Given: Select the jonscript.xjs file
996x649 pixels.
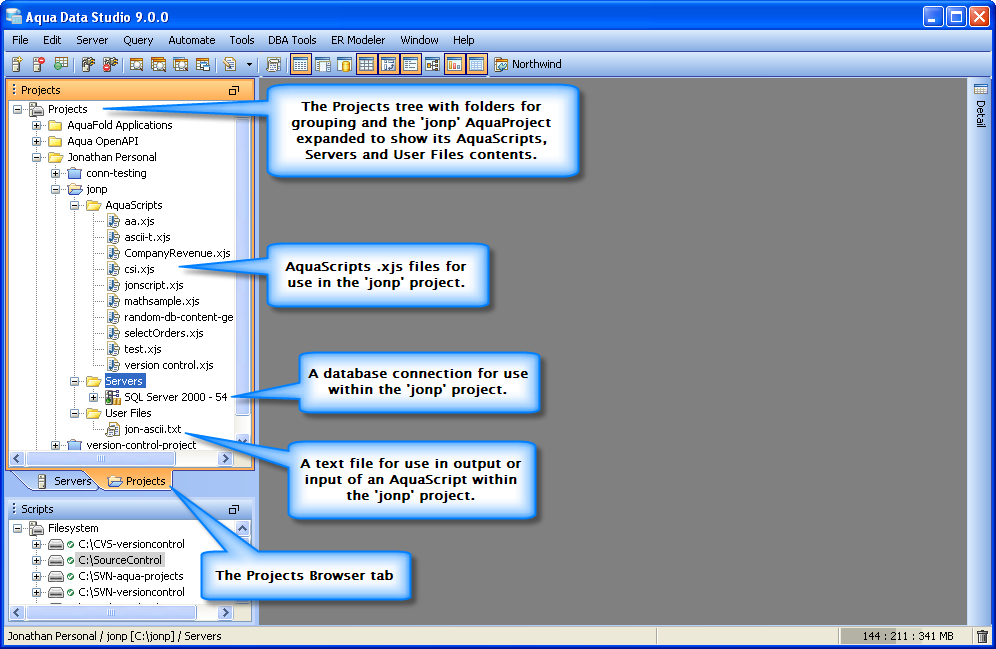Looking at the screenshot, I should pyautogui.click(x=154, y=285).
